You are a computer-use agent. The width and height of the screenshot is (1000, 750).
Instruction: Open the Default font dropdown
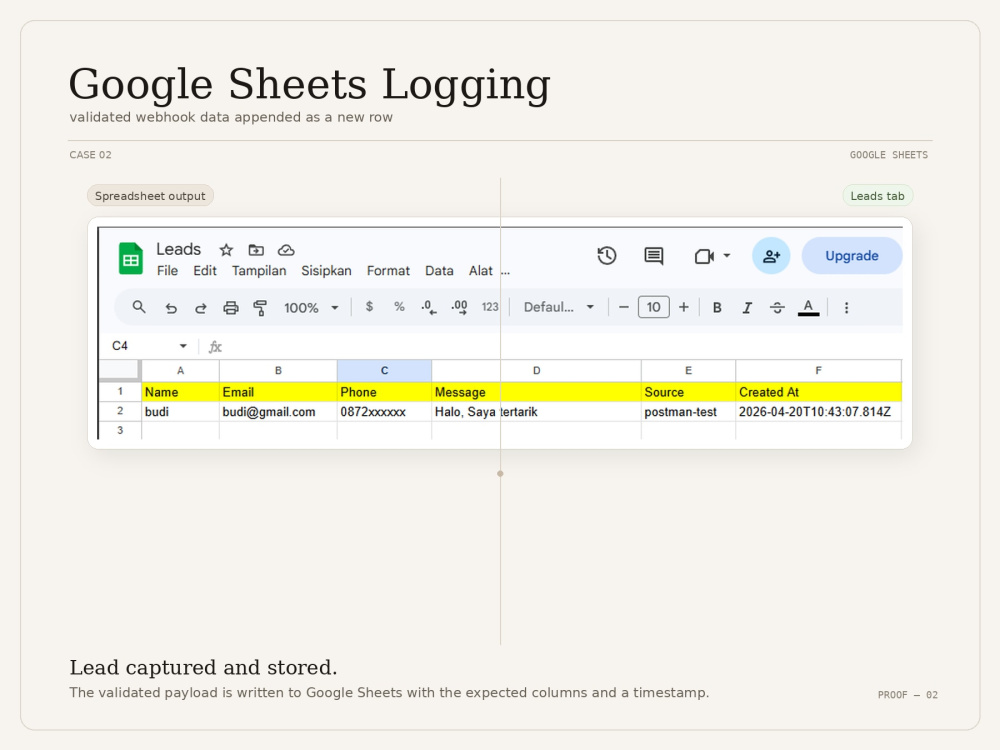(559, 307)
